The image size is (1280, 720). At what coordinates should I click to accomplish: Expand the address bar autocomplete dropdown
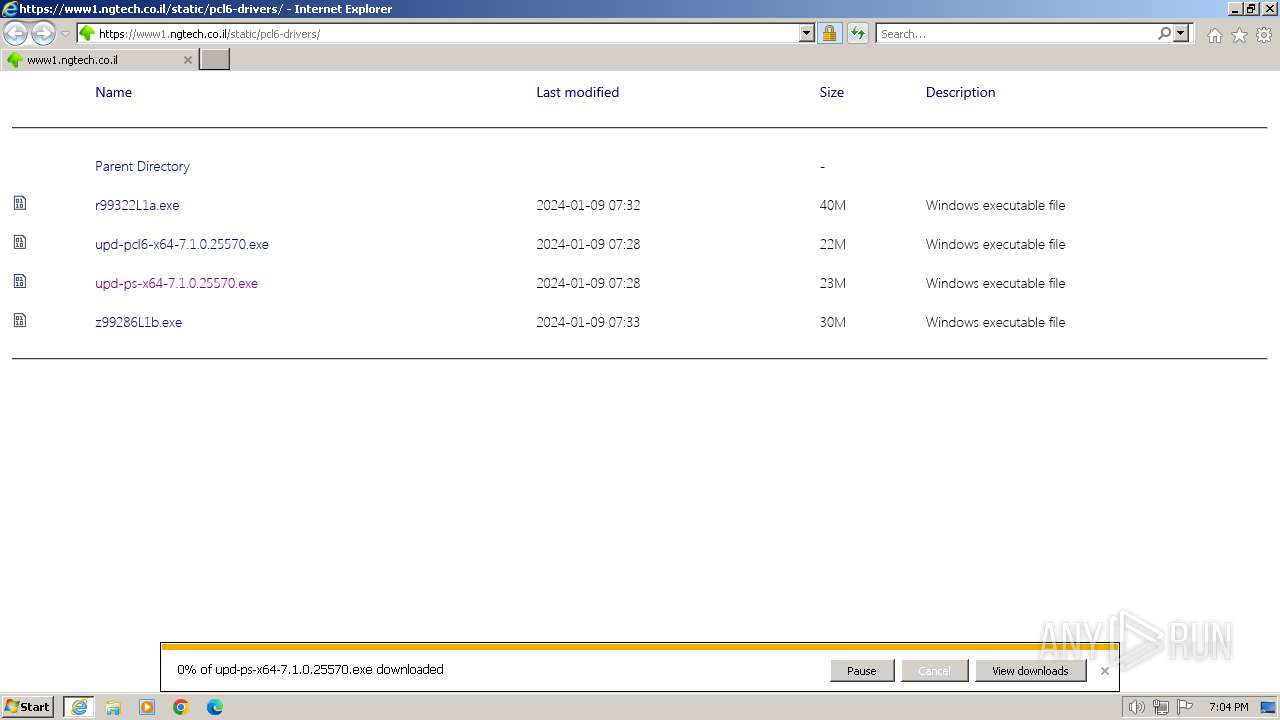pyautogui.click(x=807, y=34)
